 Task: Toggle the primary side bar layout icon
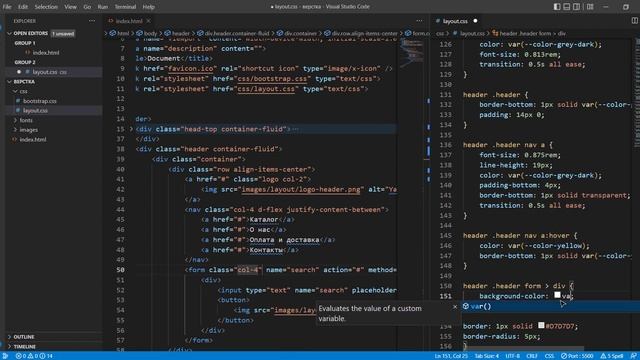pos(557,7)
